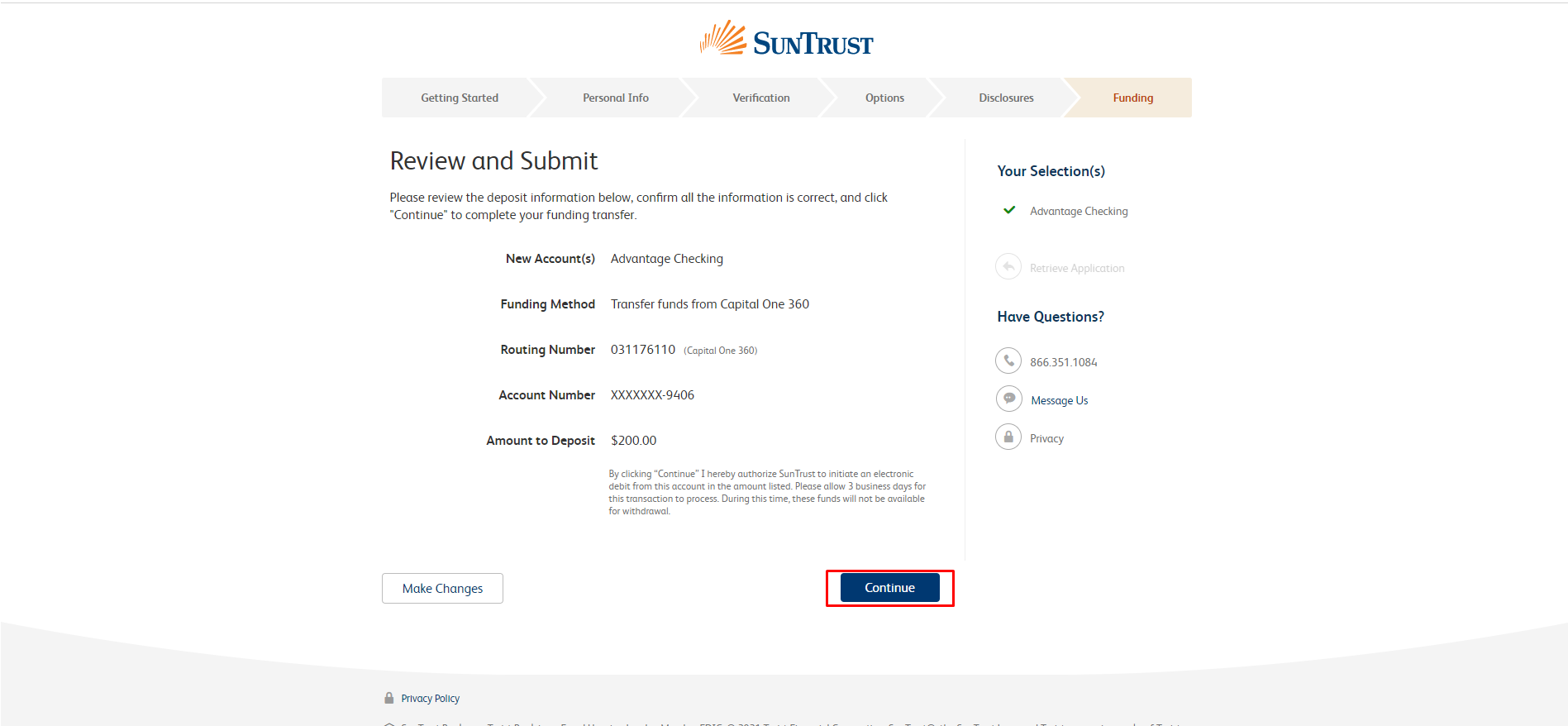Open the Message Us link

(x=1060, y=400)
